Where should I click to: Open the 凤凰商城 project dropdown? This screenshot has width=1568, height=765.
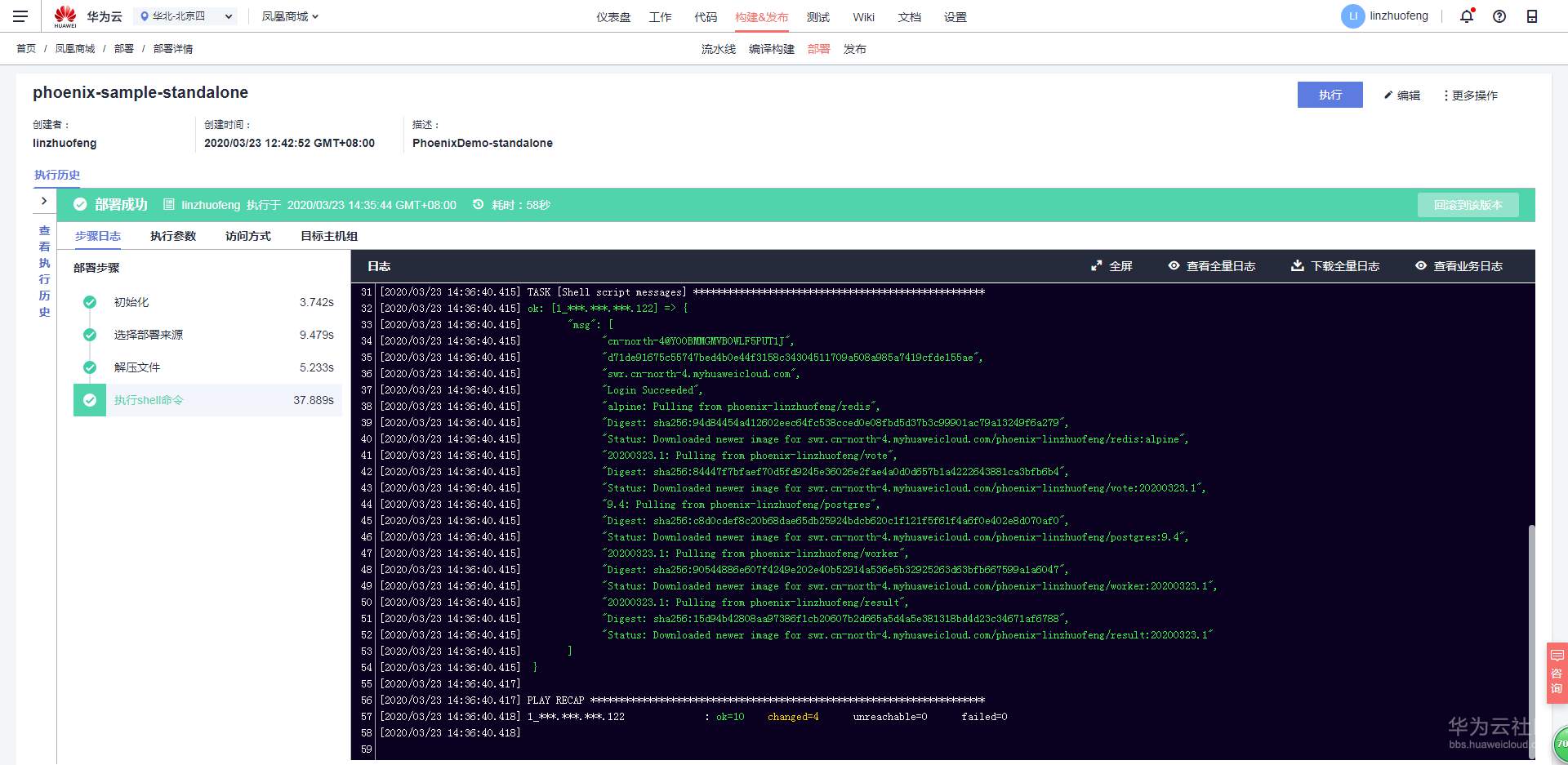(x=290, y=16)
